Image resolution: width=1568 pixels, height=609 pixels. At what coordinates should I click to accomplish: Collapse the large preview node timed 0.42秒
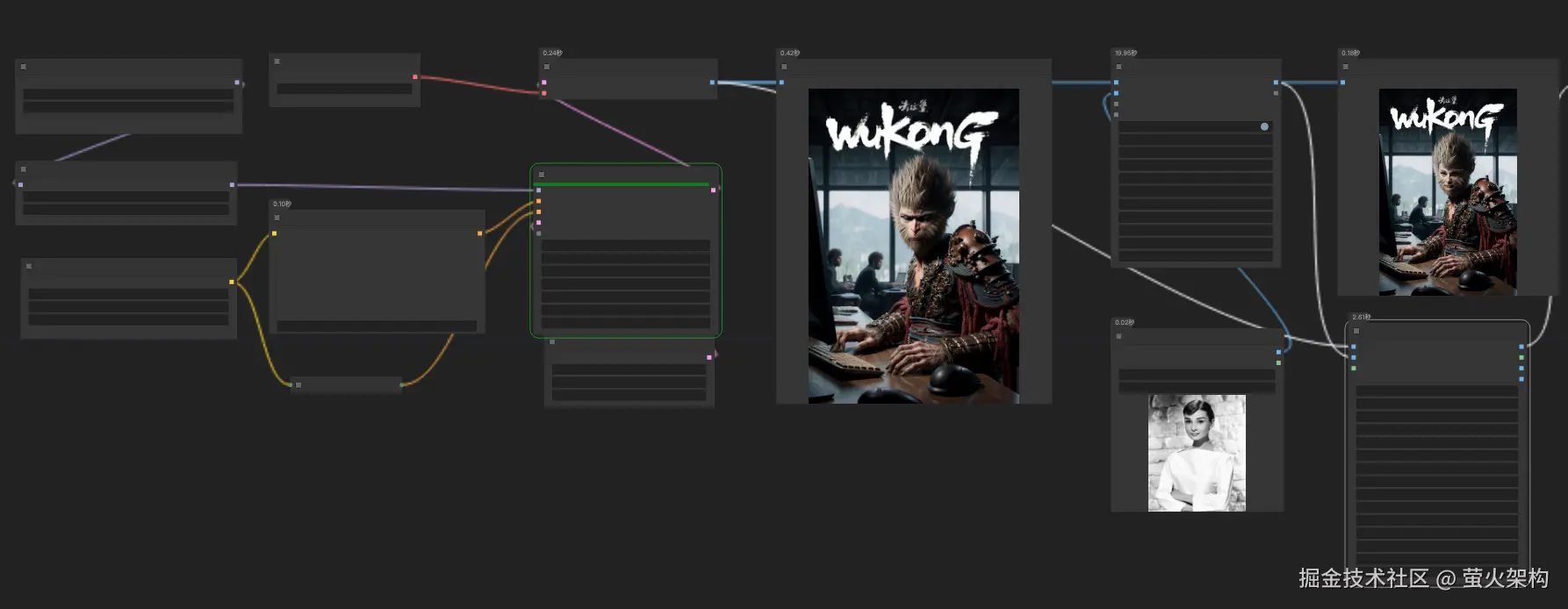[x=784, y=67]
